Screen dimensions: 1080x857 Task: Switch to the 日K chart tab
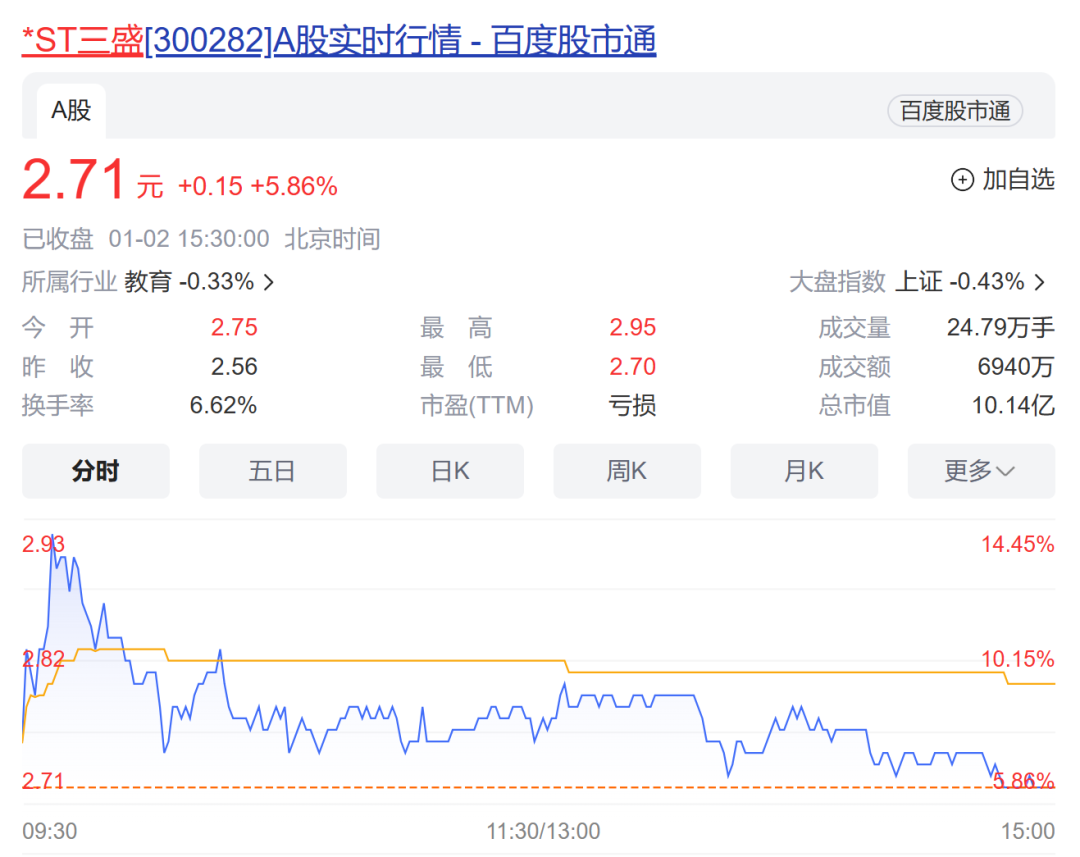click(450, 471)
